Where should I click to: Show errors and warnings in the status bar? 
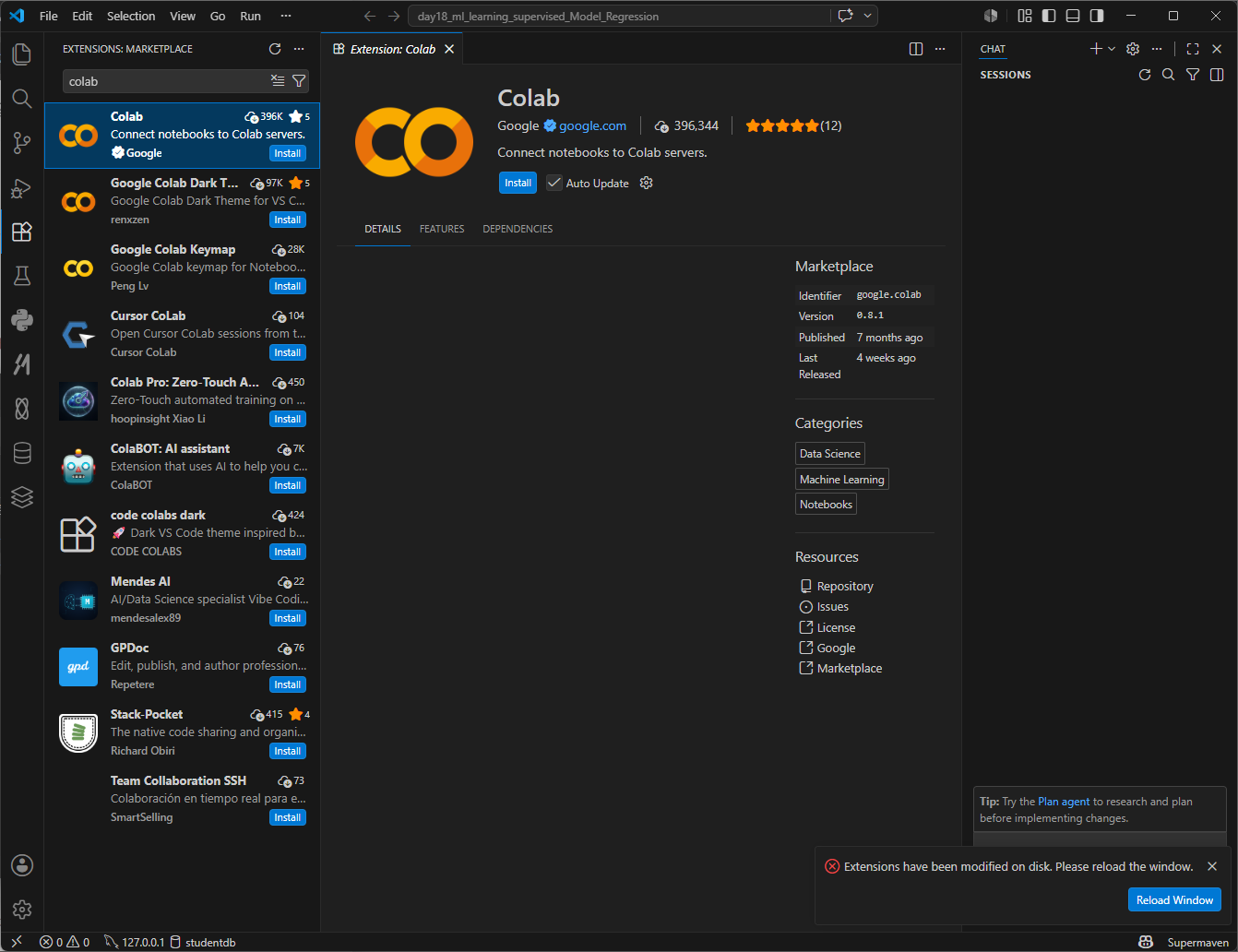65,942
